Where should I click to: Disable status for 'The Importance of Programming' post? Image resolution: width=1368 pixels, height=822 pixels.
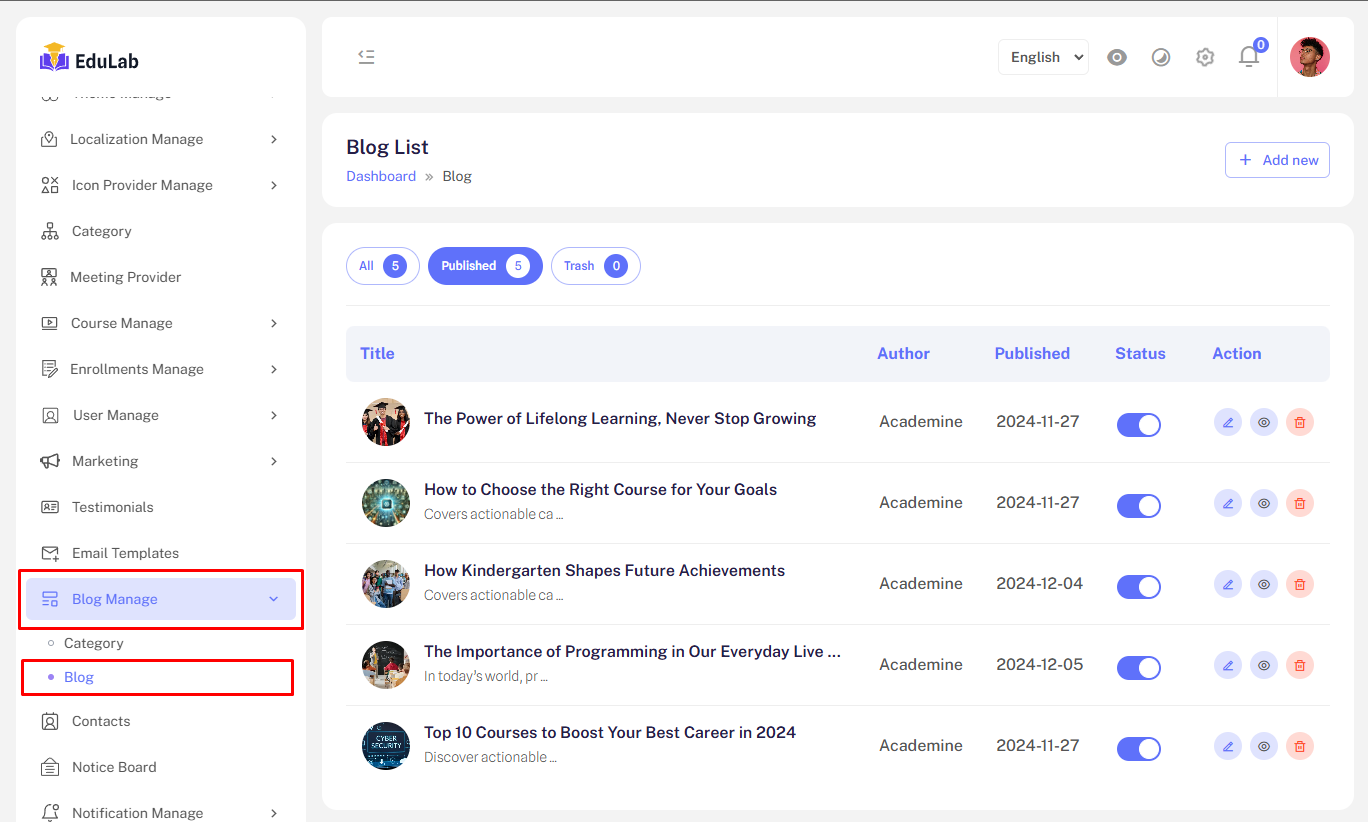pos(1138,667)
